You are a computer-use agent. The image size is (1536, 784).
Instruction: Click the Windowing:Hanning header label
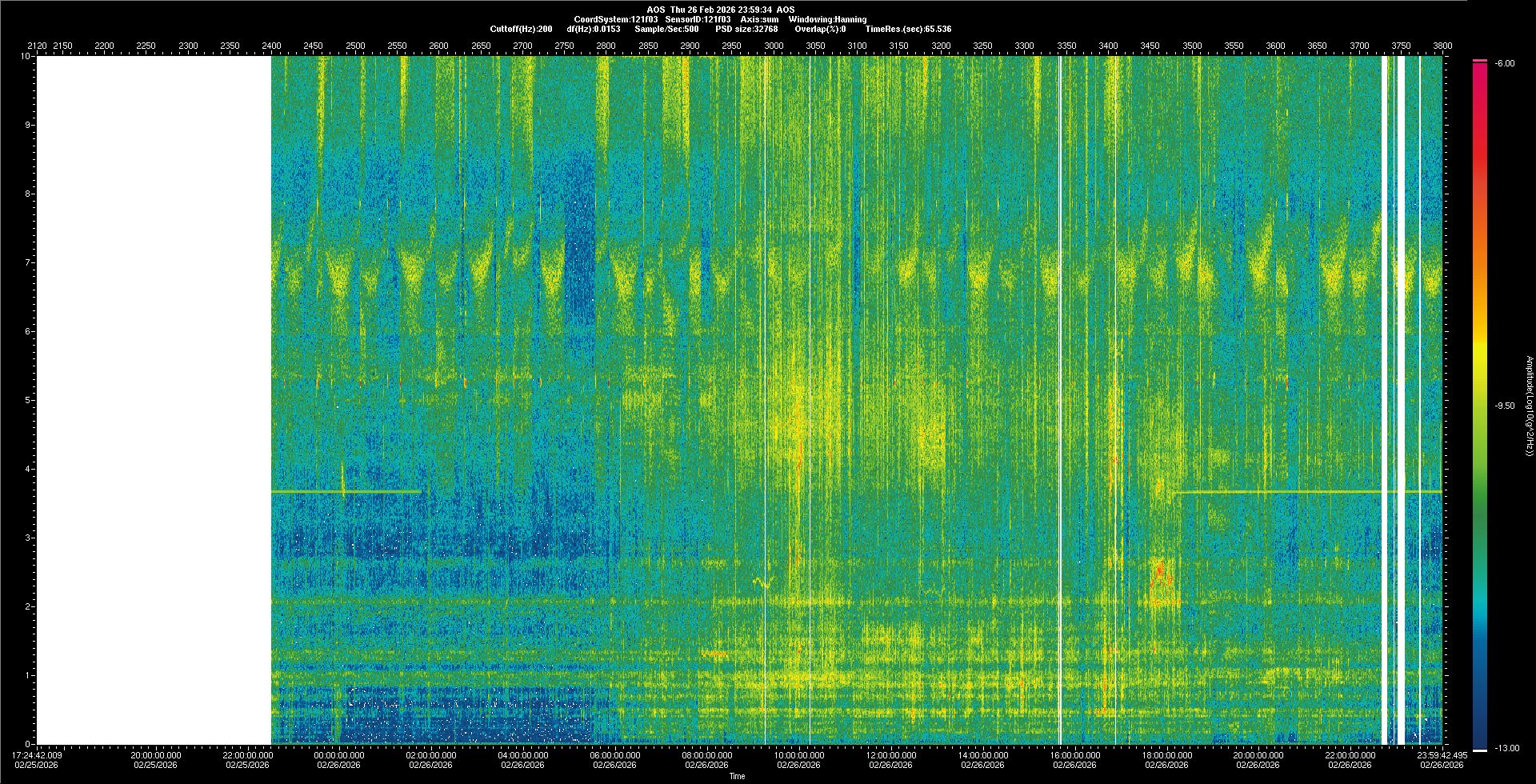point(827,19)
